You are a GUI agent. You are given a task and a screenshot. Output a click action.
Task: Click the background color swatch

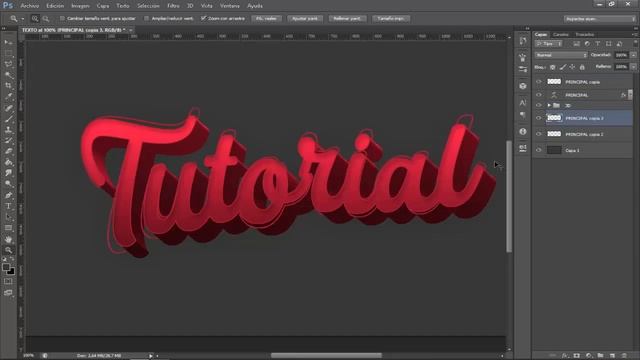pos(11,271)
